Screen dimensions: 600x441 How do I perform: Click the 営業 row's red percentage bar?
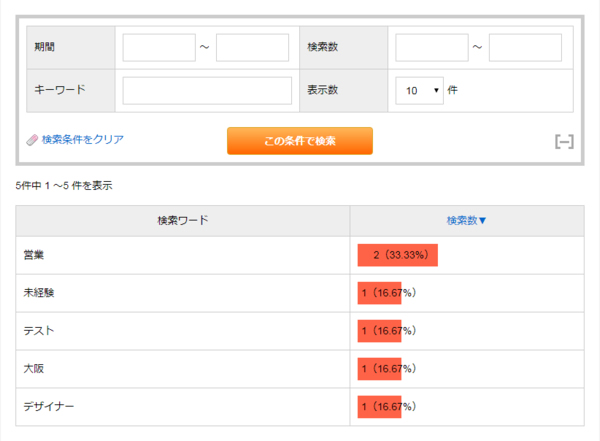pos(398,255)
